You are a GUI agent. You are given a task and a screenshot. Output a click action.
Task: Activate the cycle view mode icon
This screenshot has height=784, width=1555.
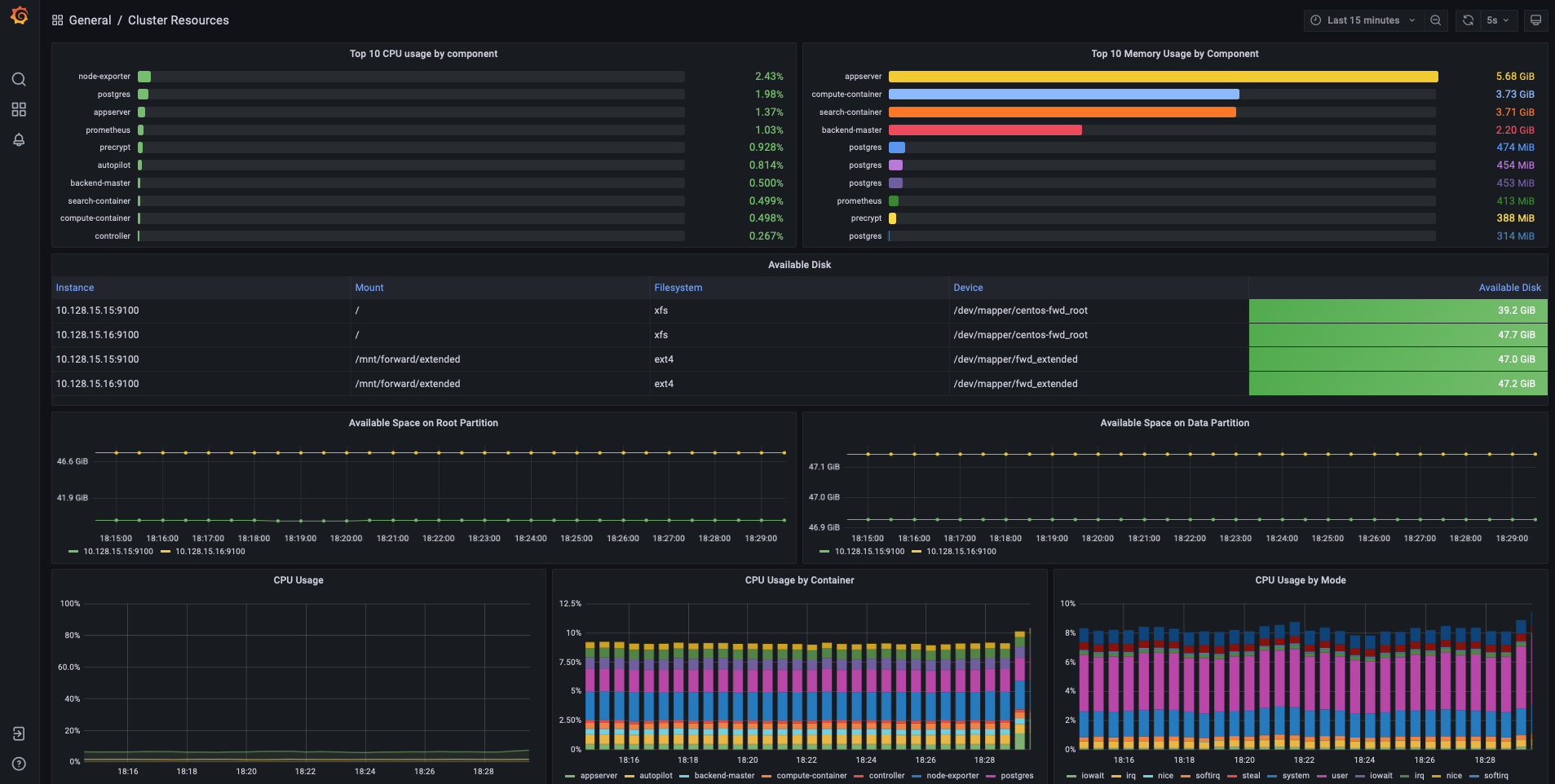(1536, 20)
